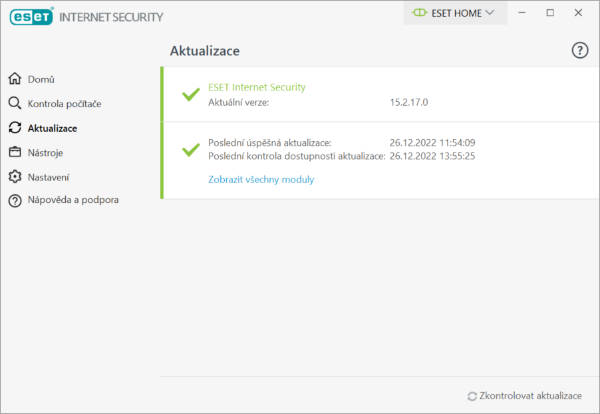Click the green ESET HOME link icon
600x414 pixels.
coord(419,13)
